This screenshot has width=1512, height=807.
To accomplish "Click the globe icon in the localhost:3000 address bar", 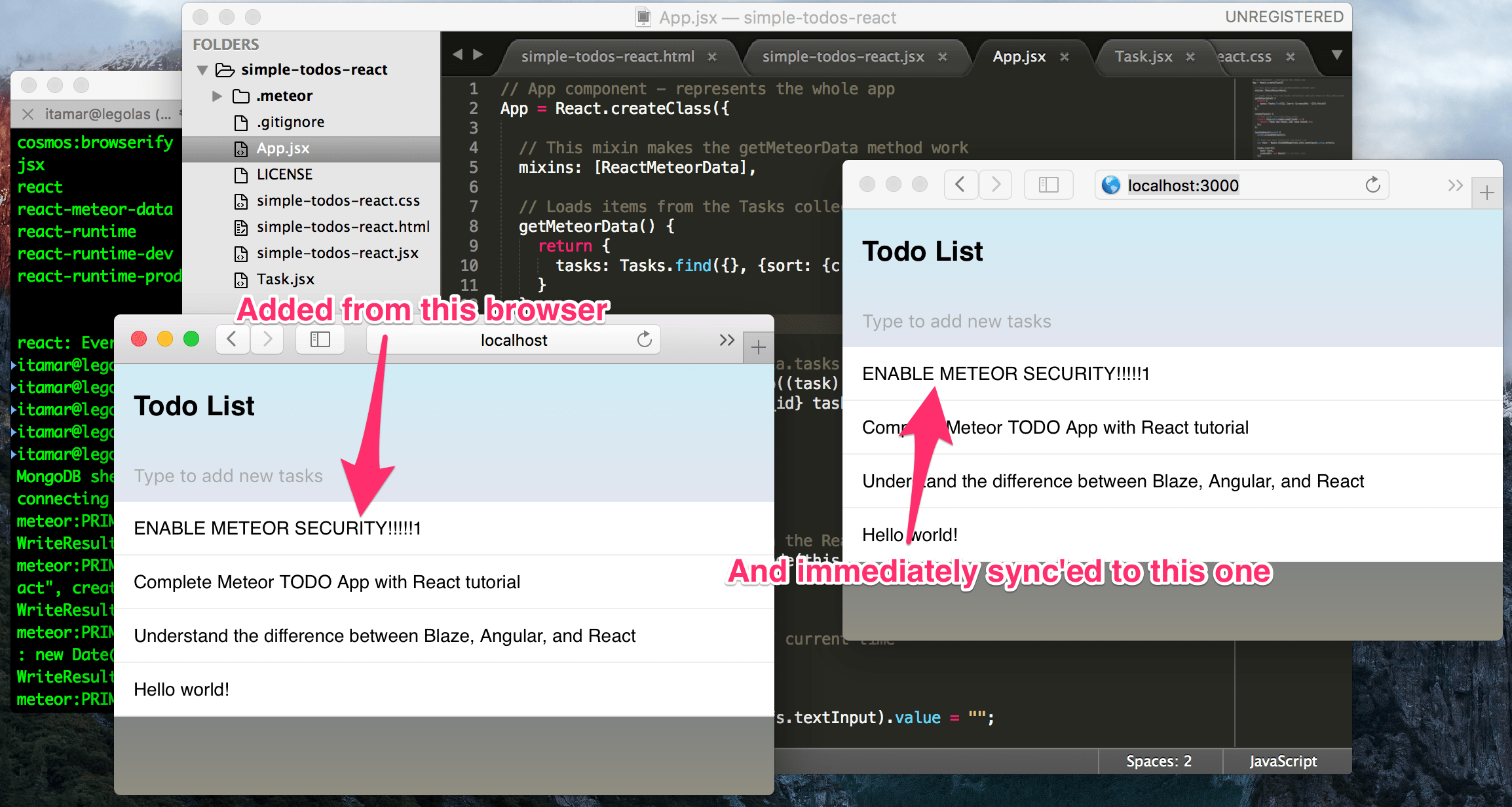I will tap(1110, 185).
